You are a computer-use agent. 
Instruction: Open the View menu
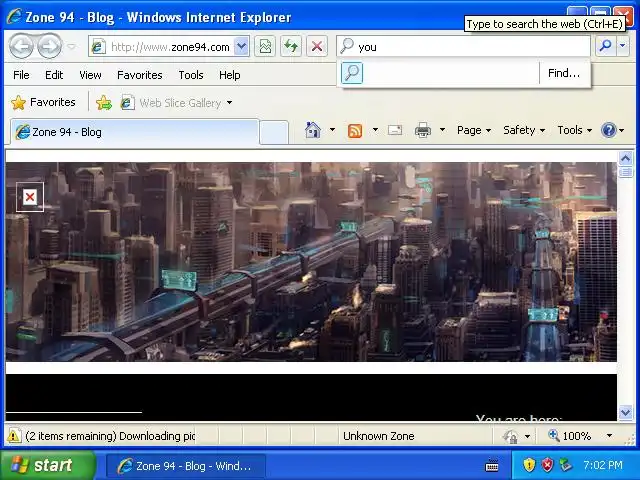(x=90, y=75)
